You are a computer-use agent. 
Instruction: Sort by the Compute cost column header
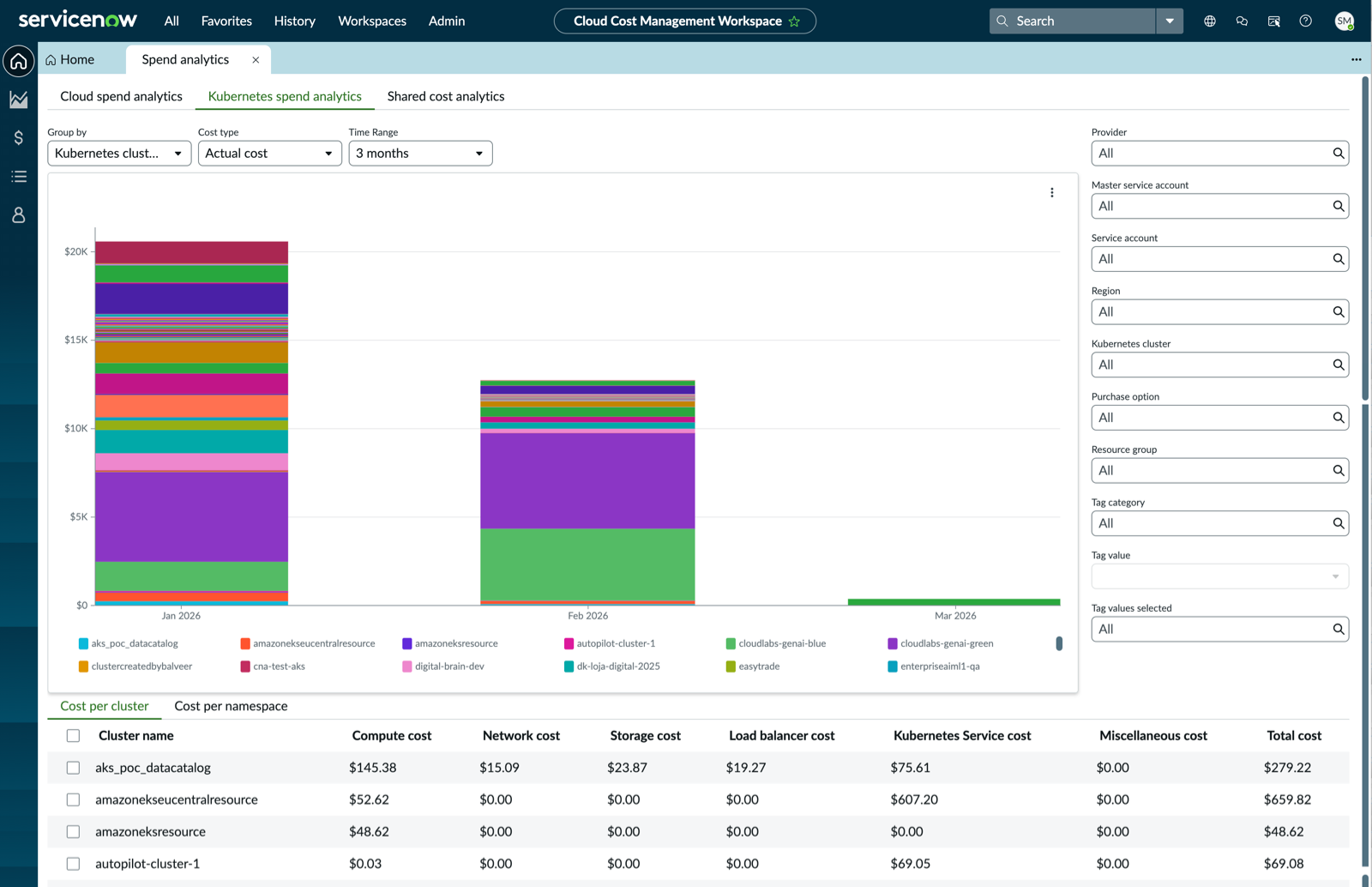pyautogui.click(x=392, y=736)
